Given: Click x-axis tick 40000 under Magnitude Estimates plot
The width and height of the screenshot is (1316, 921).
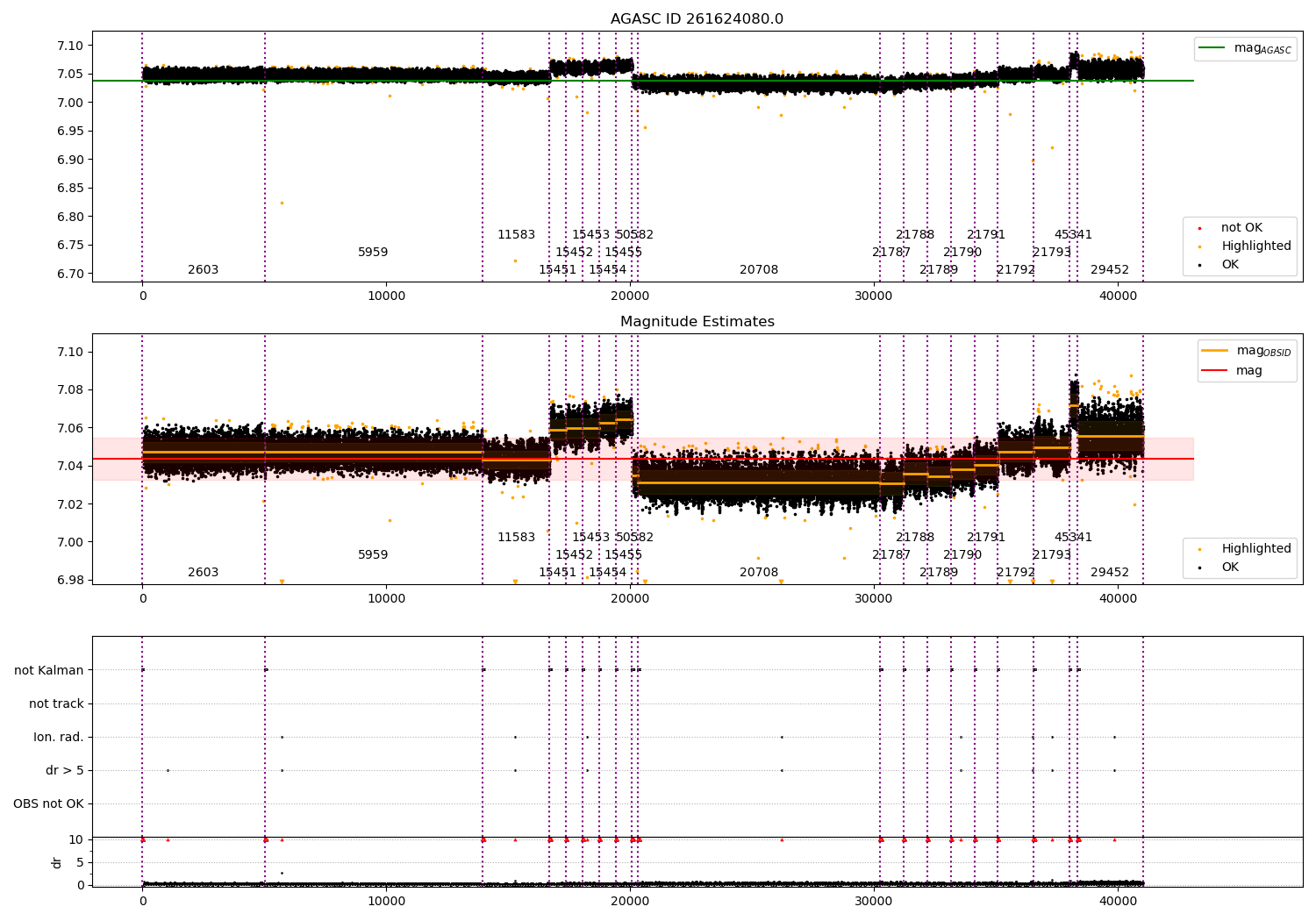Looking at the screenshot, I should 1119,599.
